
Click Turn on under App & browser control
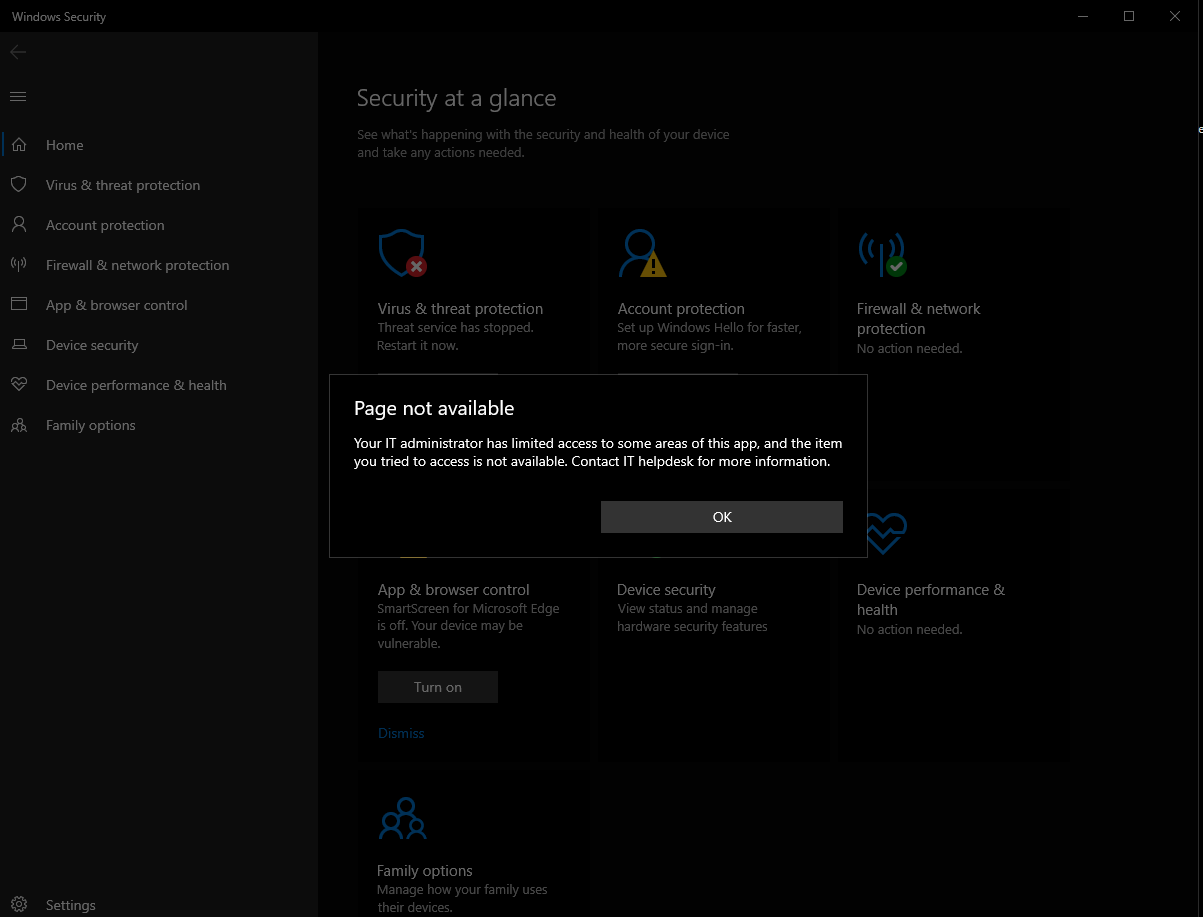pos(438,687)
